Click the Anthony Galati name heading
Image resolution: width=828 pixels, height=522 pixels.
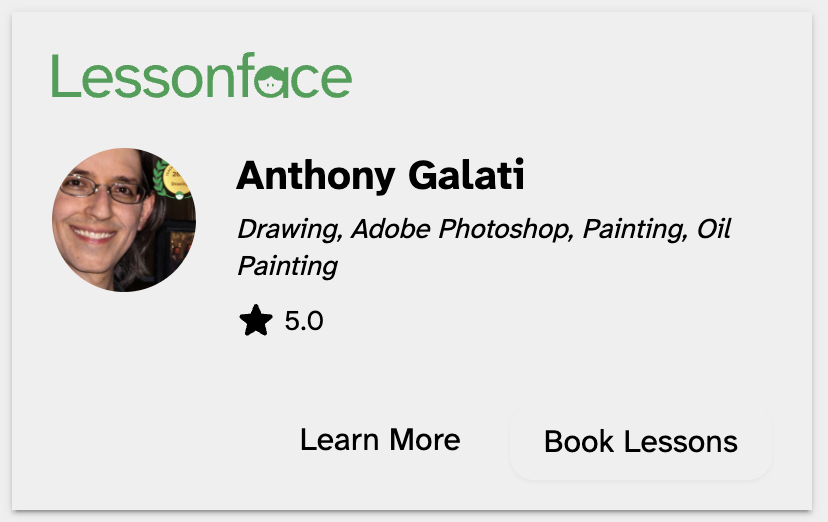click(380, 177)
